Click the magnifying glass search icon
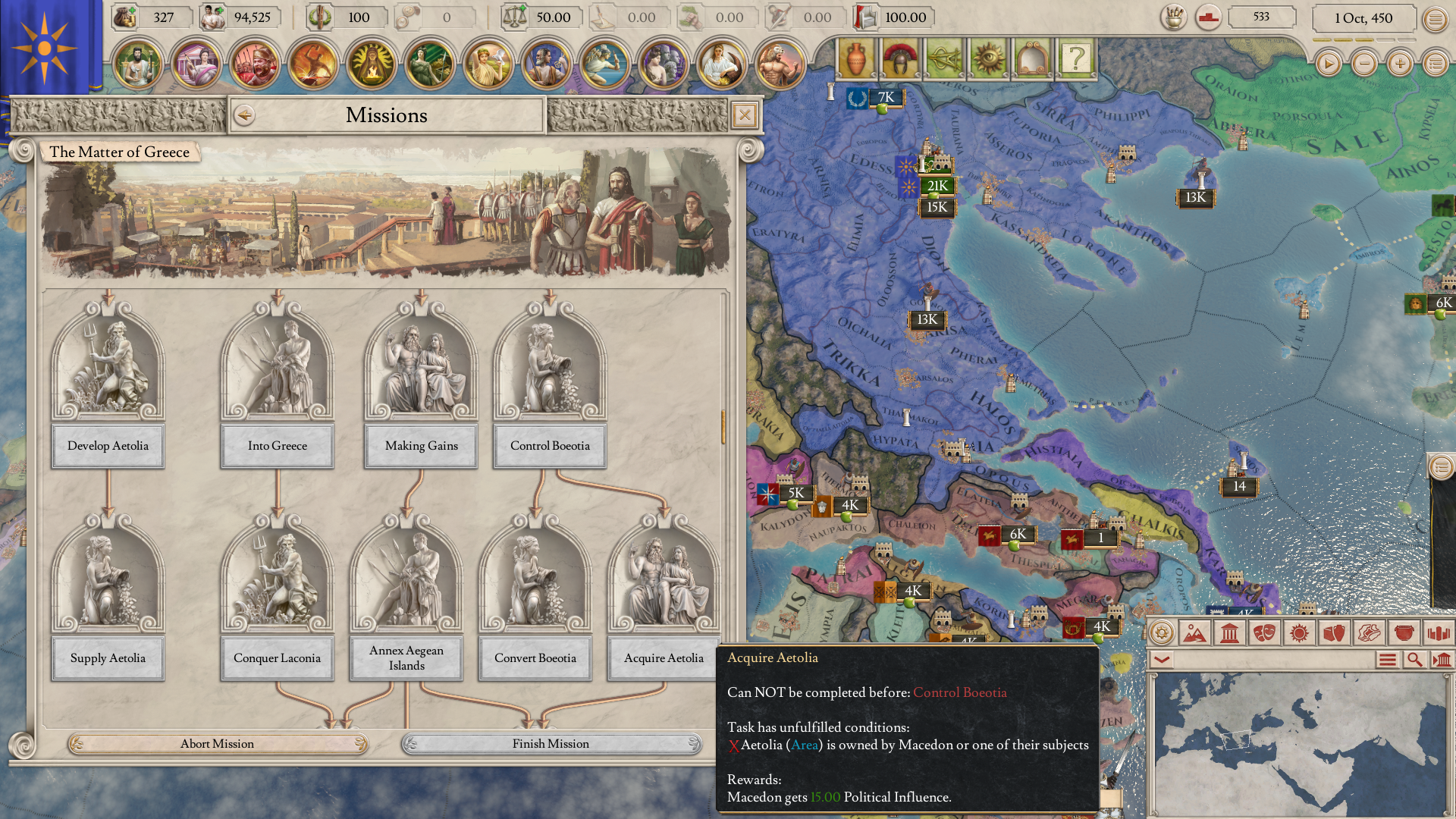This screenshot has width=1456, height=819. [1414, 660]
